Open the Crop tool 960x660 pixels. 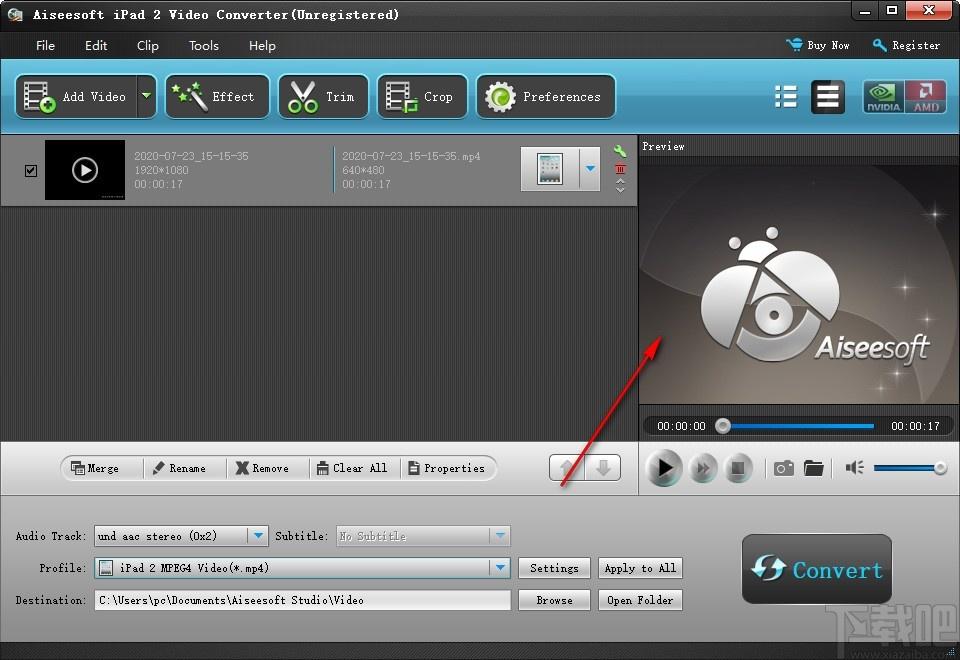tap(422, 96)
